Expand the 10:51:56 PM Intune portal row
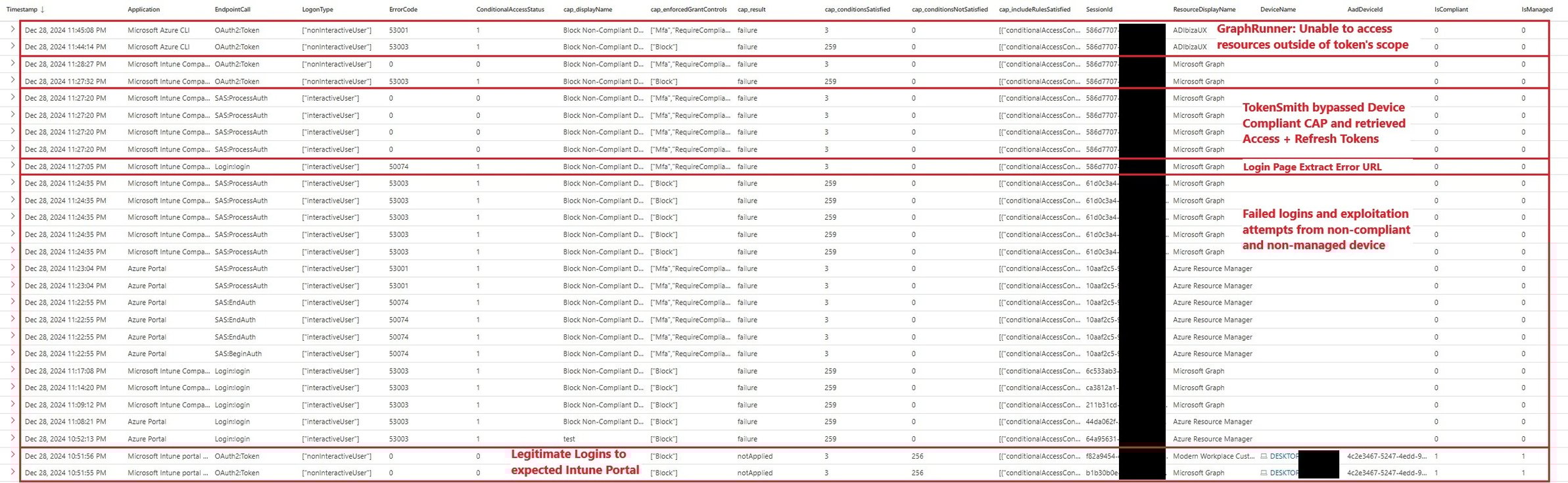The width and height of the screenshot is (1568, 483). [12, 455]
